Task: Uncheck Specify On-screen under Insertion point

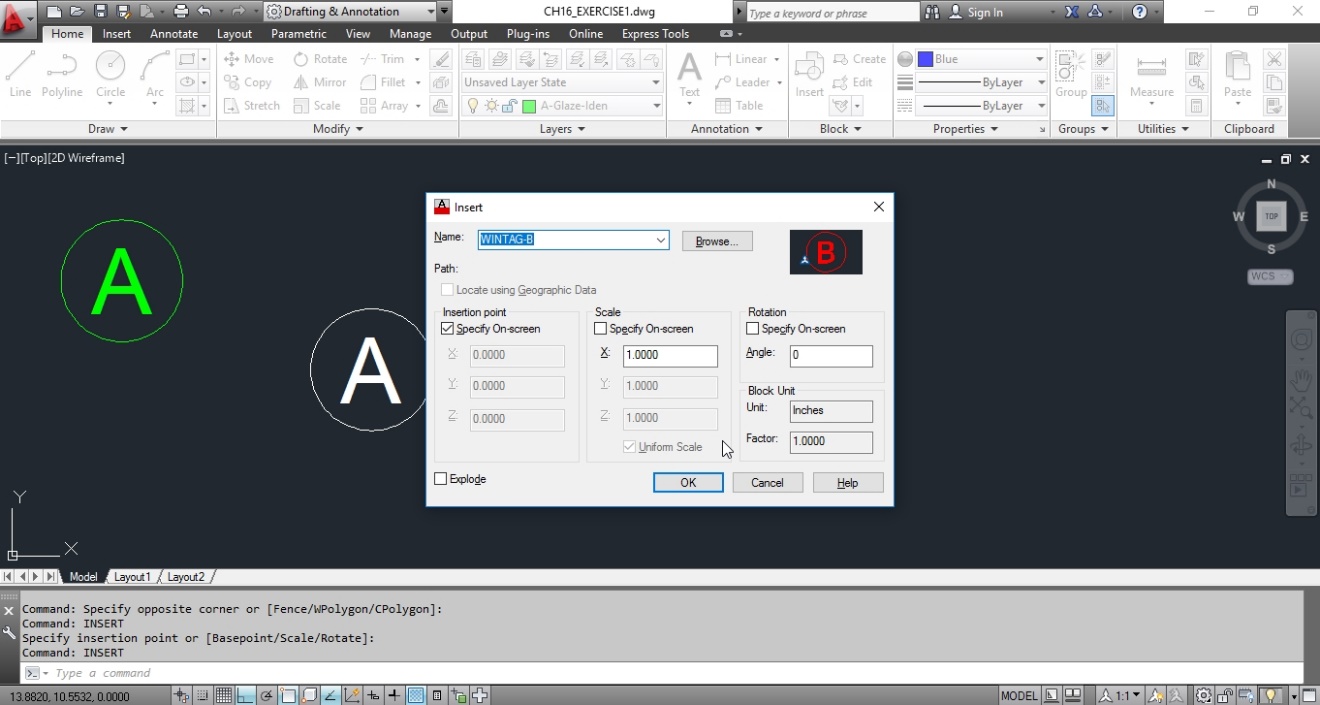Action: (447, 328)
